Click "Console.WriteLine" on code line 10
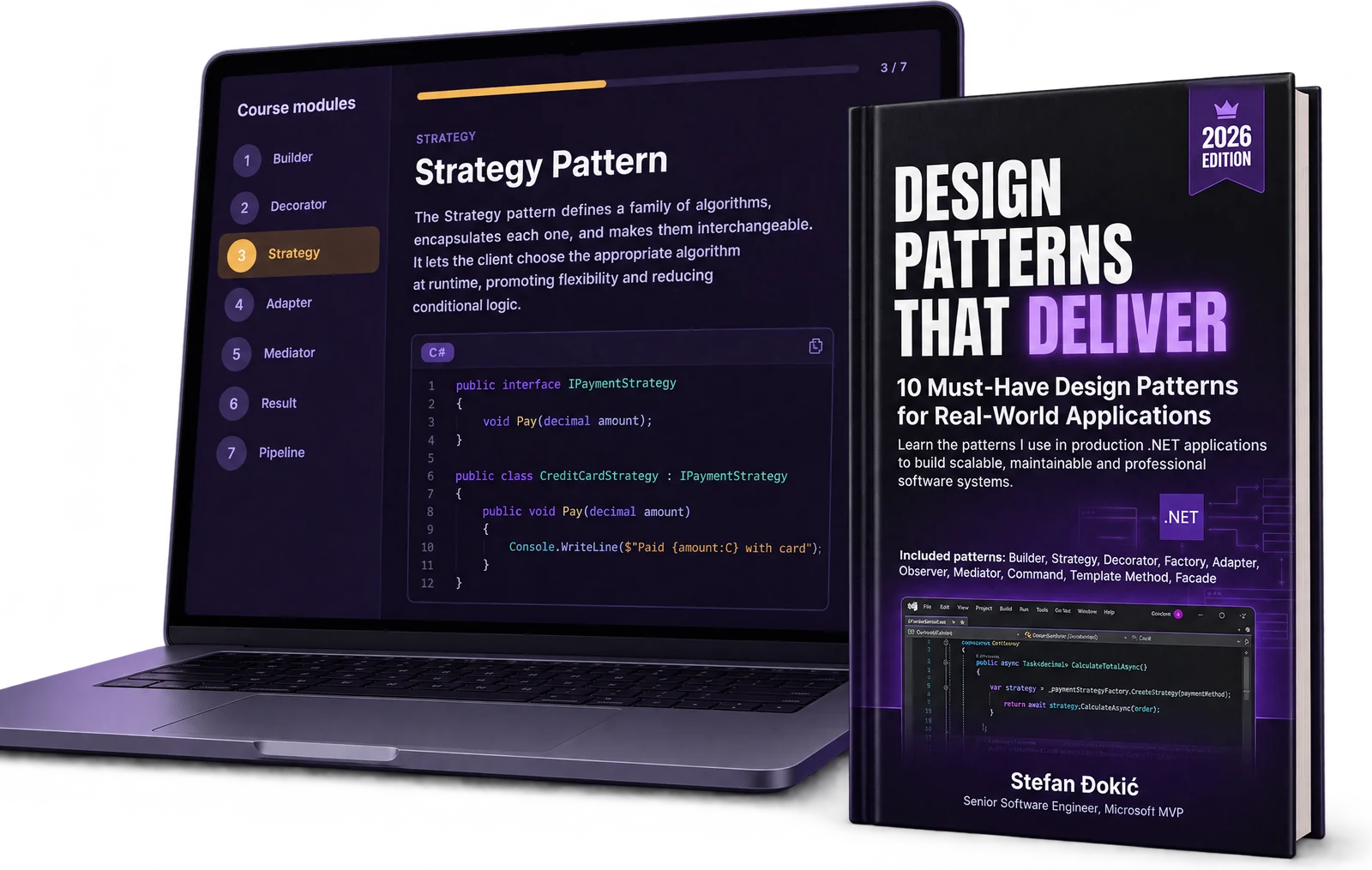1372x870 pixels. click(x=563, y=547)
